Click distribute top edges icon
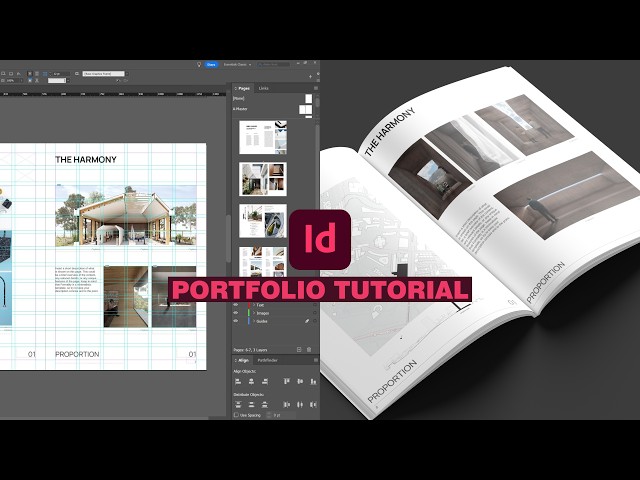640x480 pixels. (238, 404)
